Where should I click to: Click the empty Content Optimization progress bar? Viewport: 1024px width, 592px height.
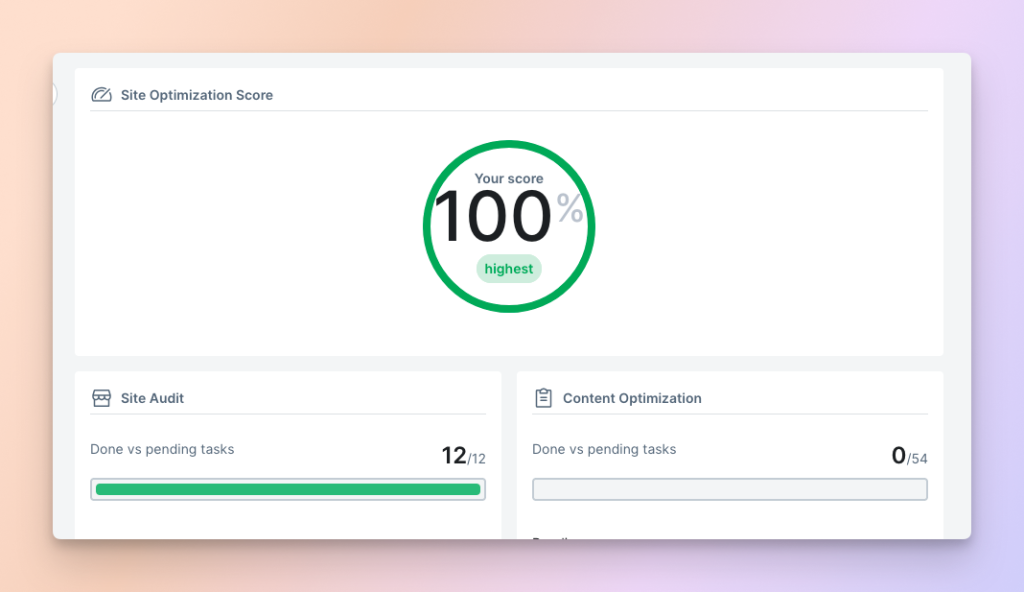click(x=730, y=489)
